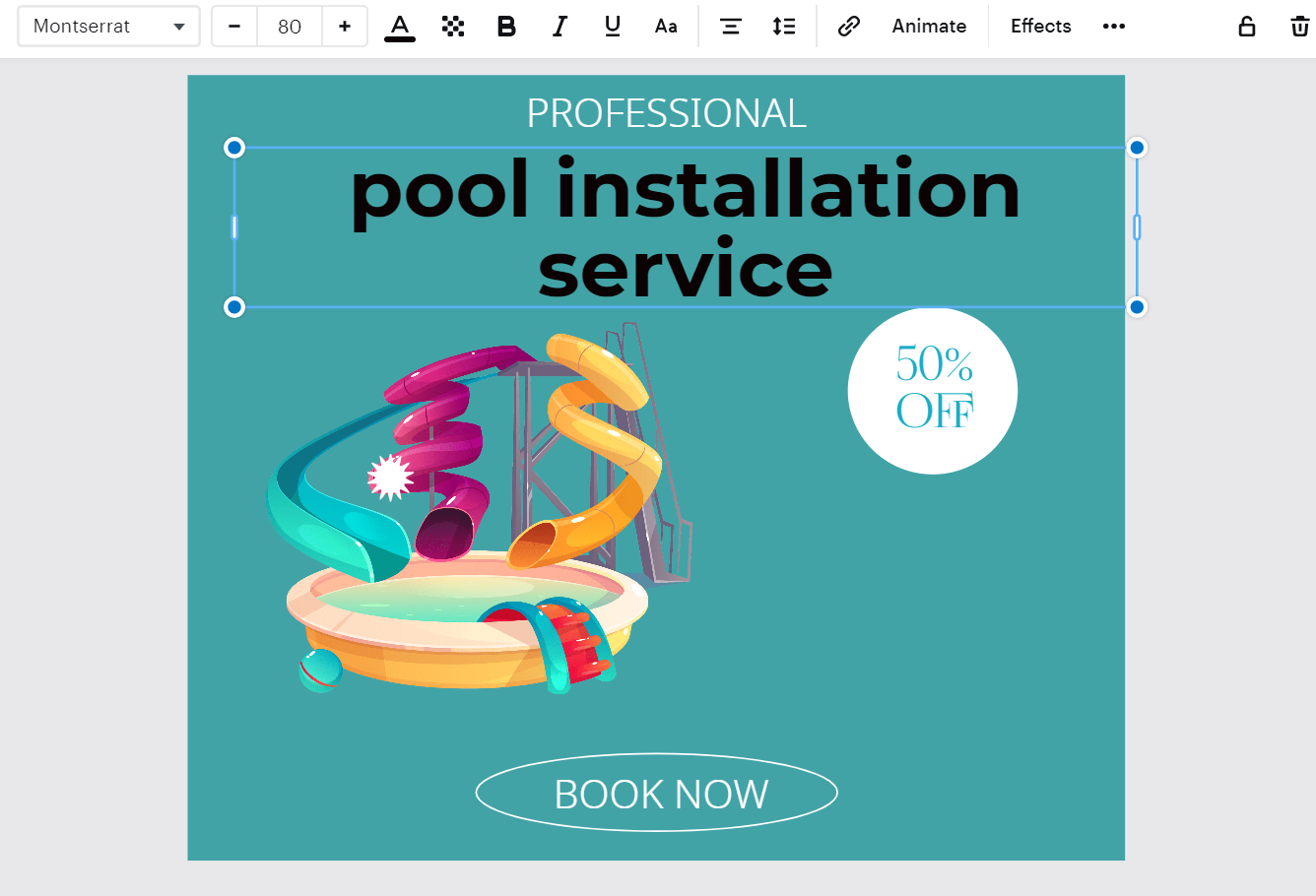1316x896 pixels.
Task: Change letter case with Aa icon
Action: point(666,27)
